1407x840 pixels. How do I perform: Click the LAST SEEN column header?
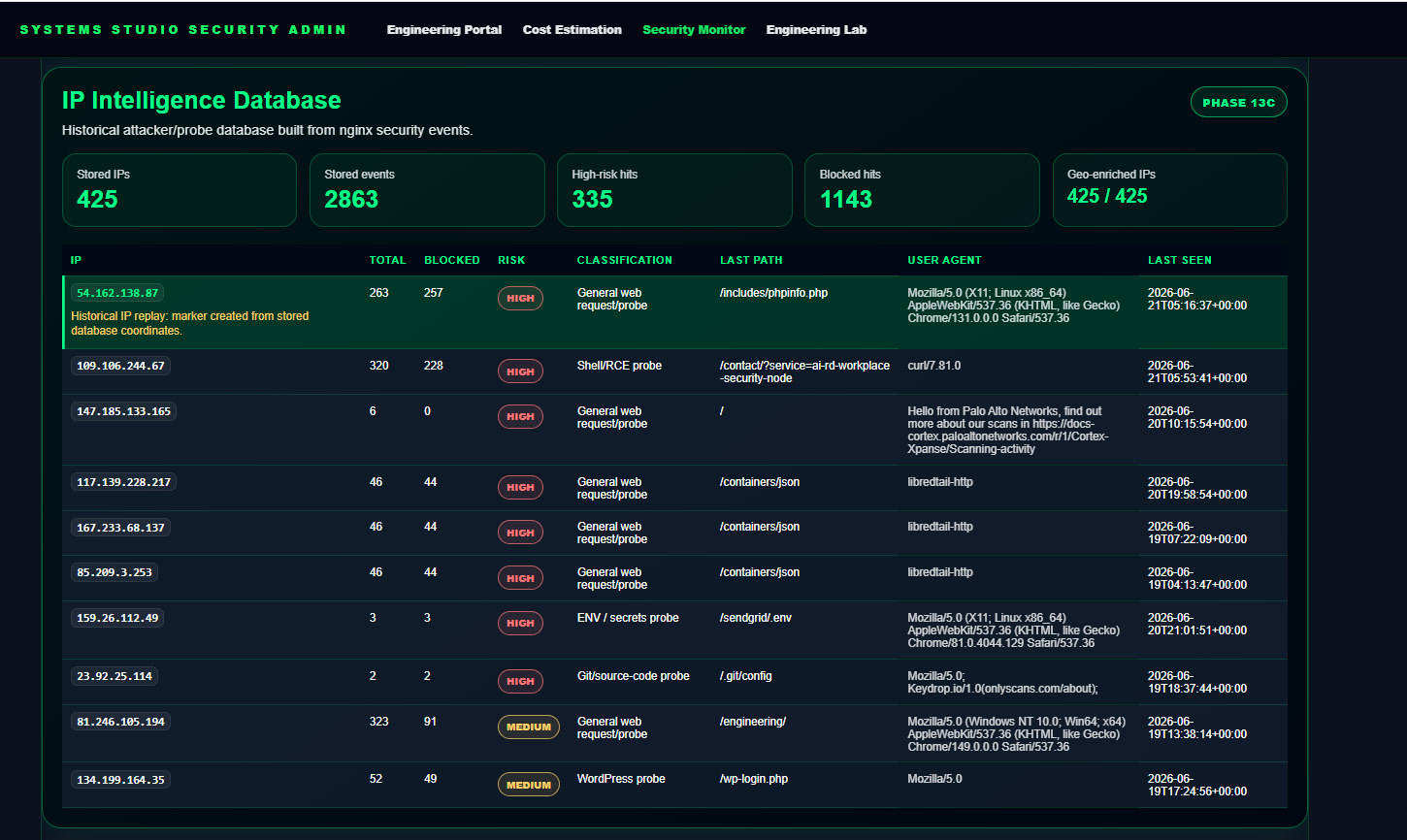(1179, 260)
